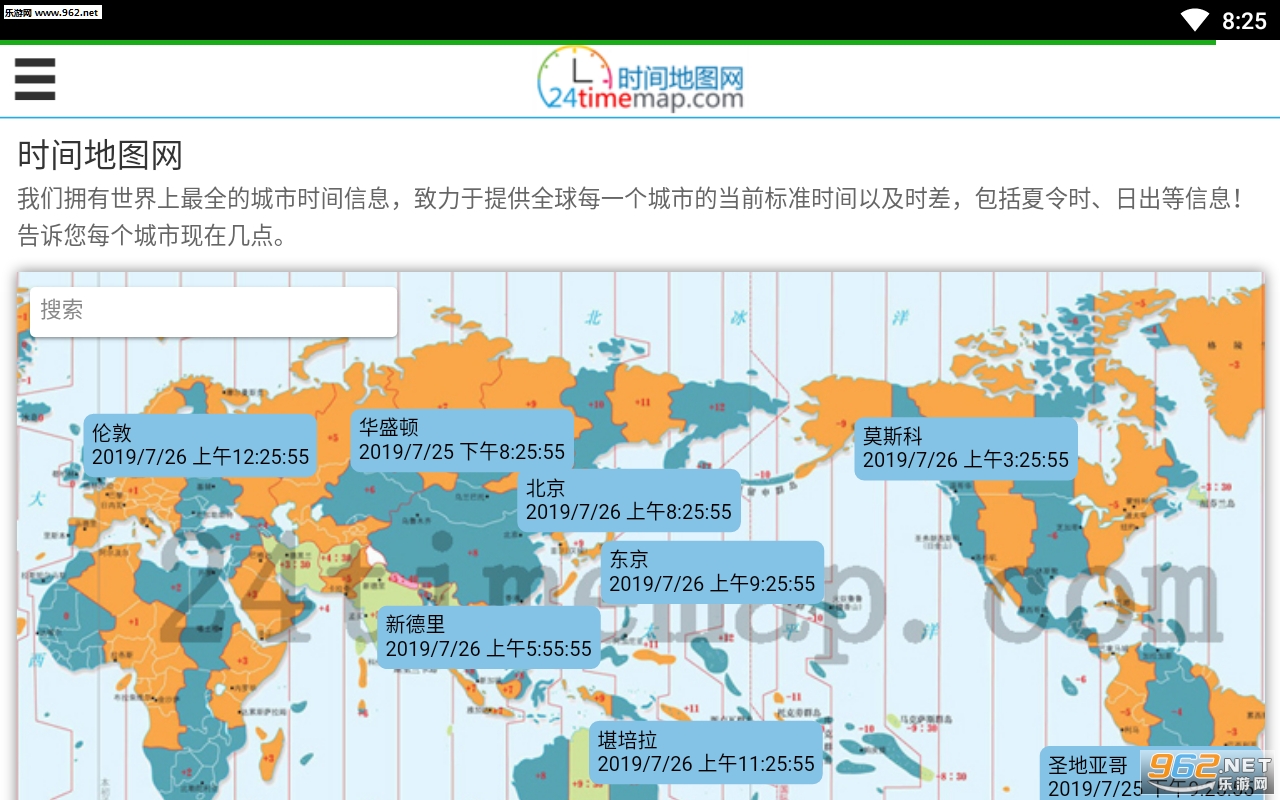Select the 堪培拉 city time label
This screenshot has width=1280, height=800.
click(x=706, y=752)
